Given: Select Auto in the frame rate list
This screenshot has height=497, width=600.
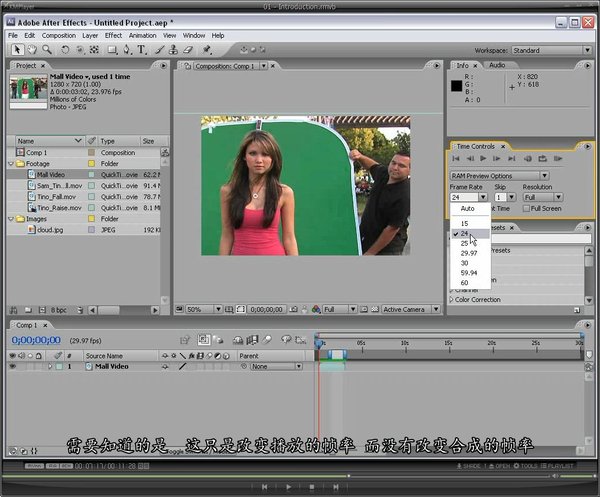Looking at the screenshot, I should pyautogui.click(x=467, y=208).
